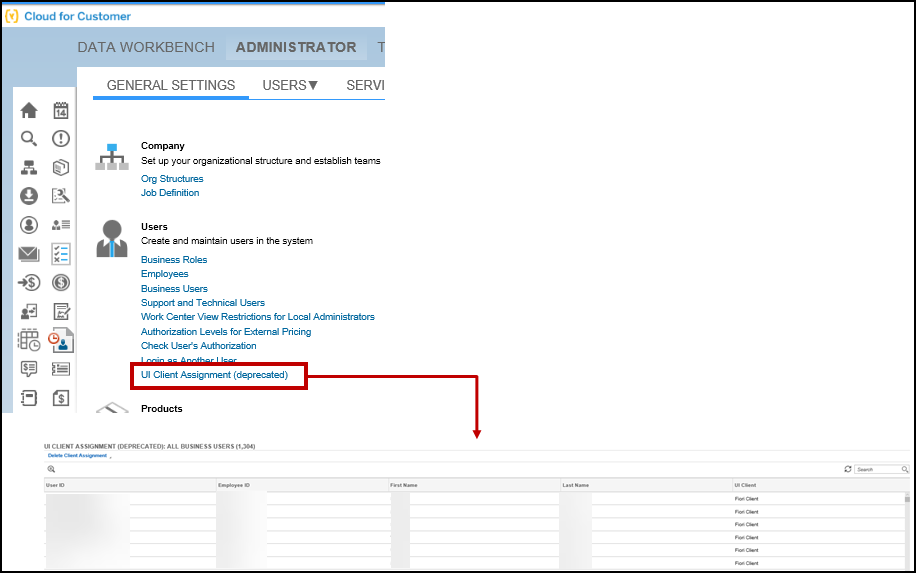The image size is (916, 573).
Task: Click the Company section heading
Action: coord(162,146)
